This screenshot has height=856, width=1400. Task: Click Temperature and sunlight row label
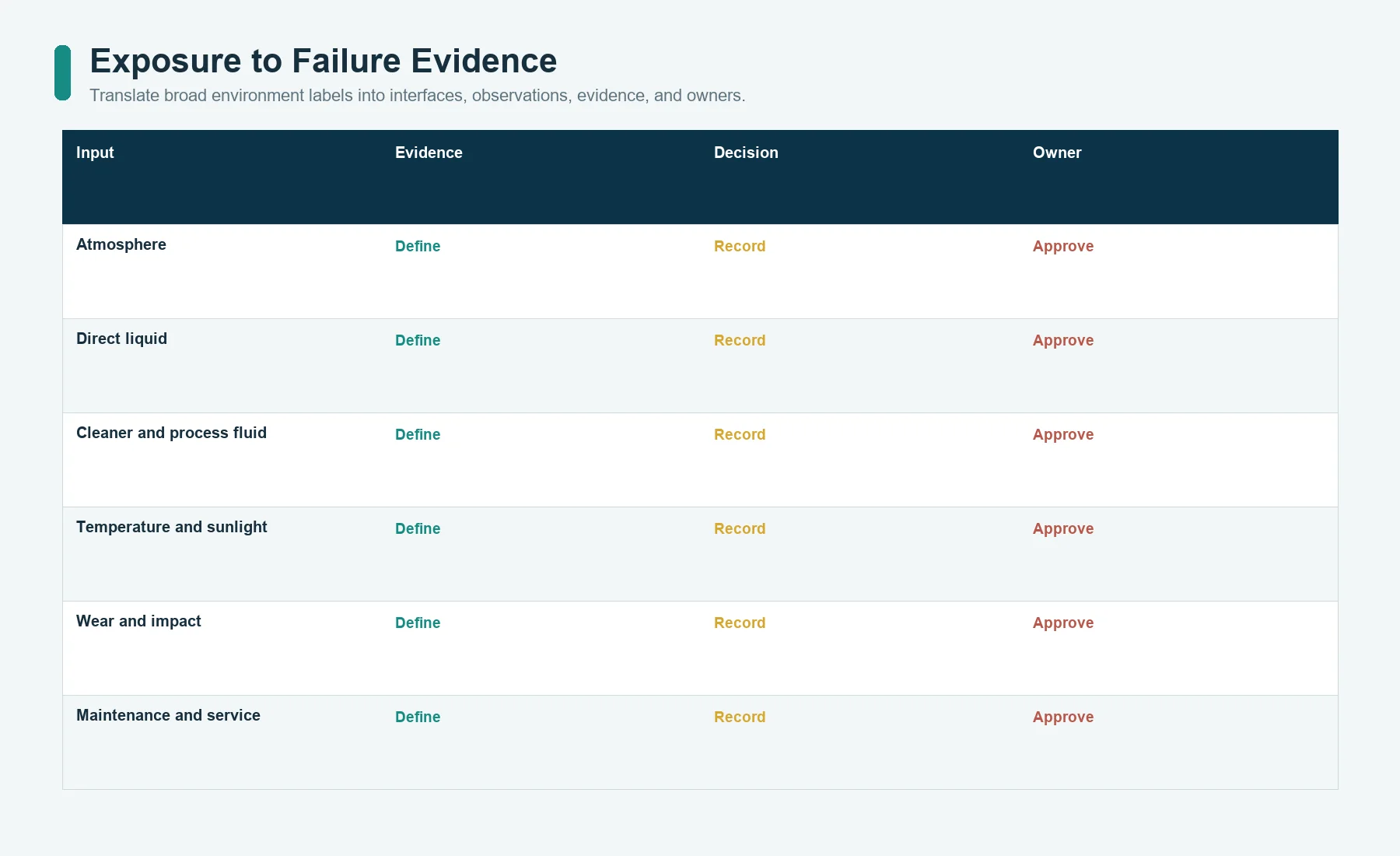171,527
